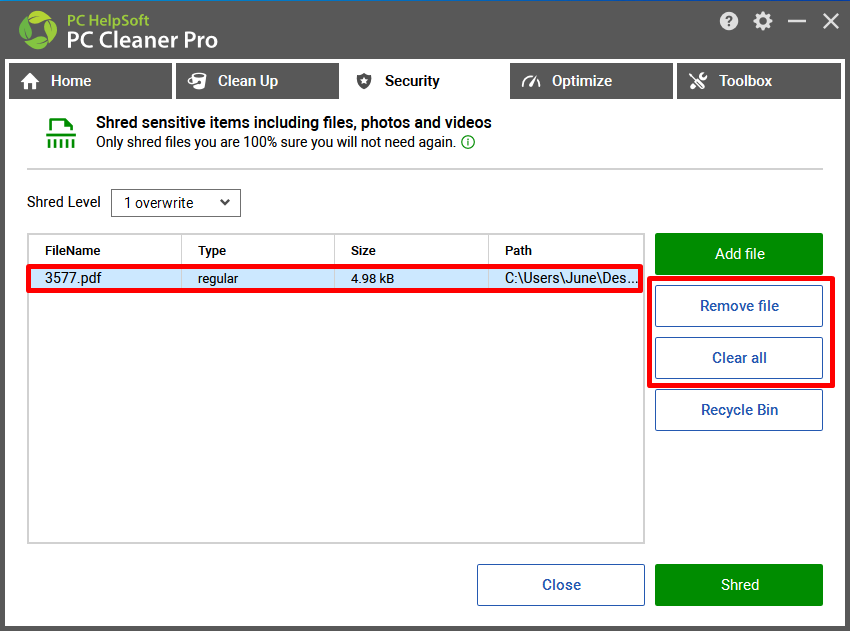This screenshot has height=631, width=850.
Task: Expand the Shred Level dropdown
Action: point(176,203)
